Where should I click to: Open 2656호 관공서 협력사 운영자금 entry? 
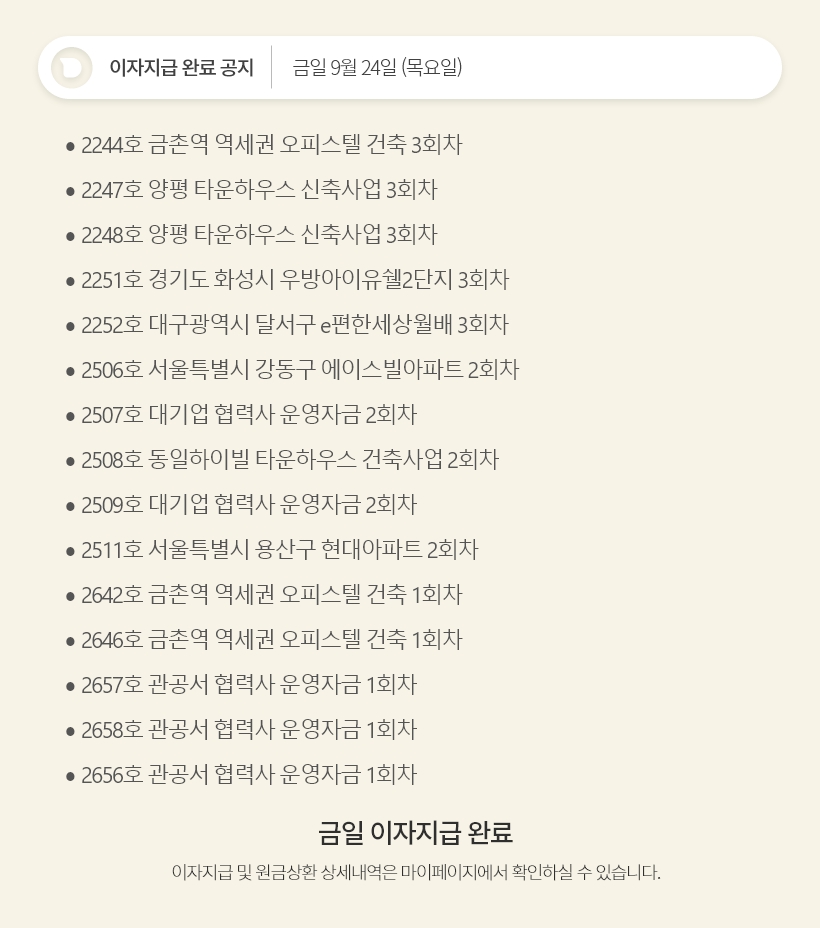coord(249,775)
